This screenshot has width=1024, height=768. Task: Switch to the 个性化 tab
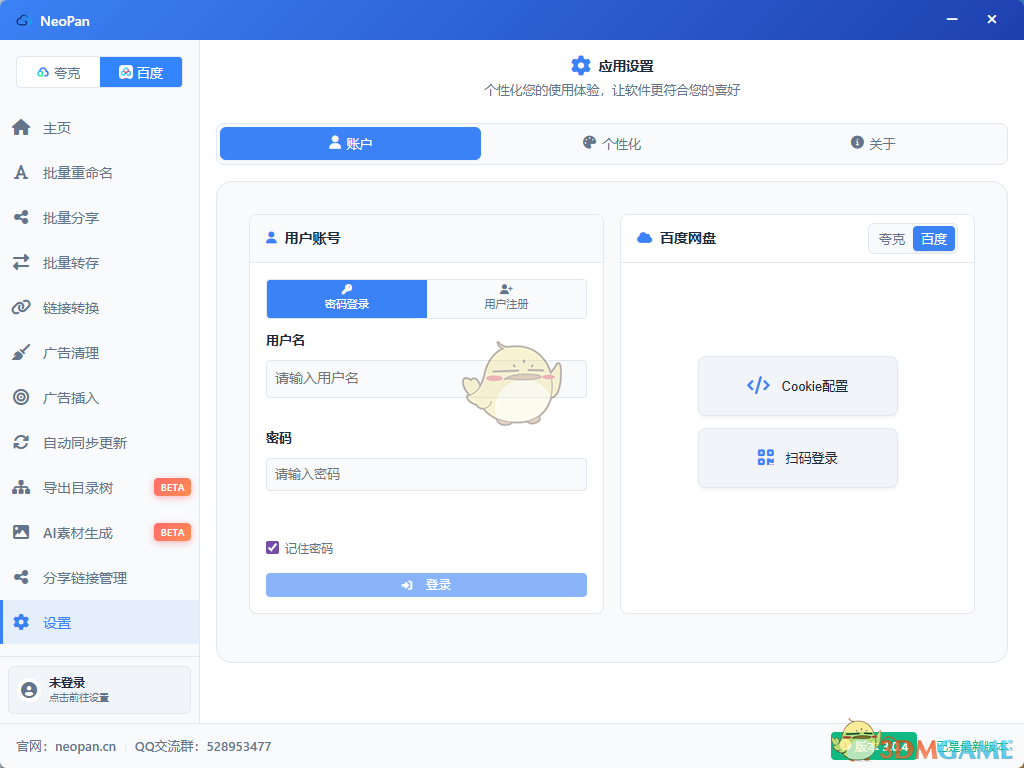[x=612, y=144]
